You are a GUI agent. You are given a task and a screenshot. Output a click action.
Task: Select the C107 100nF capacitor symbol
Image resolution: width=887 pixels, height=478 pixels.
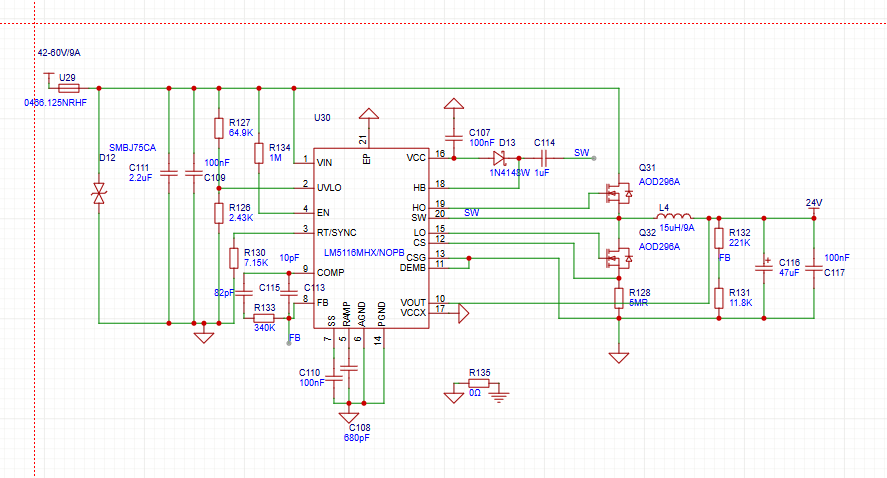(454, 137)
